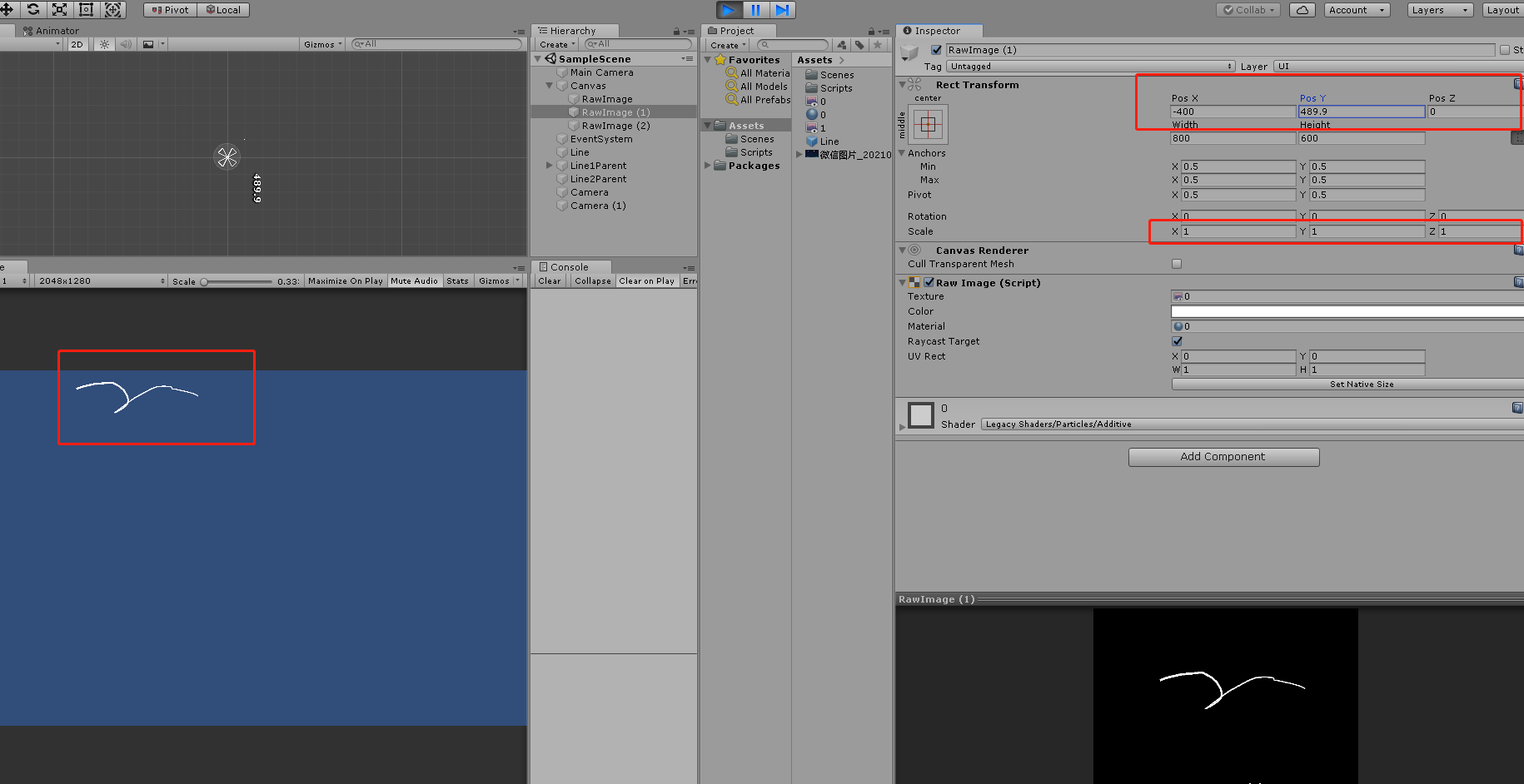Click search by label tag icon
This screenshot has height=784, width=1524.
coord(859,45)
